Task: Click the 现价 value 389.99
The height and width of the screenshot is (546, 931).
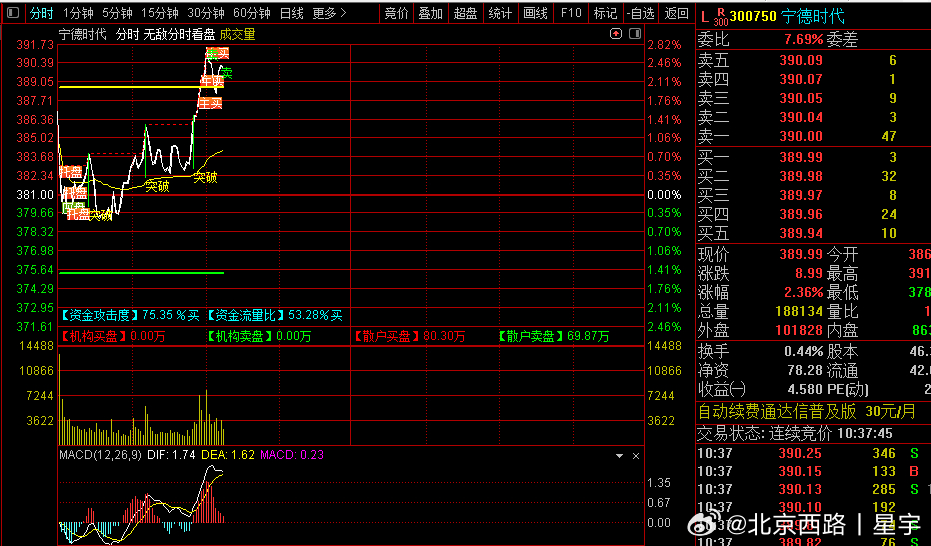Action: pos(801,255)
